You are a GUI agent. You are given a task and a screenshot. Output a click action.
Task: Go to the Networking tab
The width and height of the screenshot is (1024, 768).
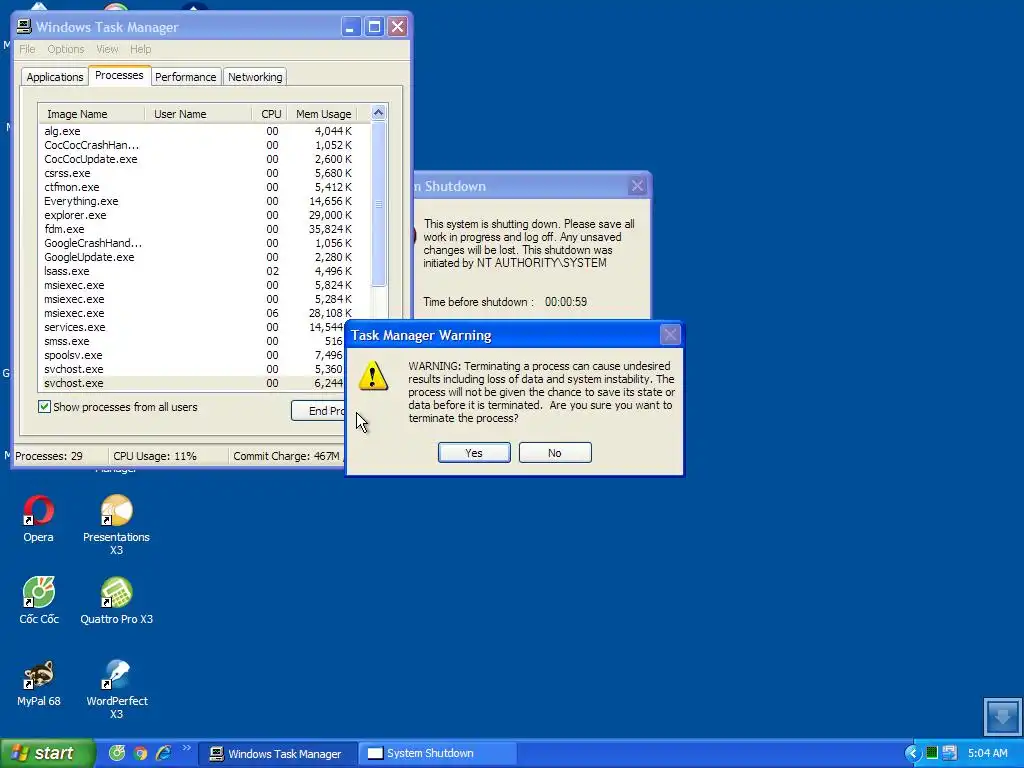(x=255, y=77)
